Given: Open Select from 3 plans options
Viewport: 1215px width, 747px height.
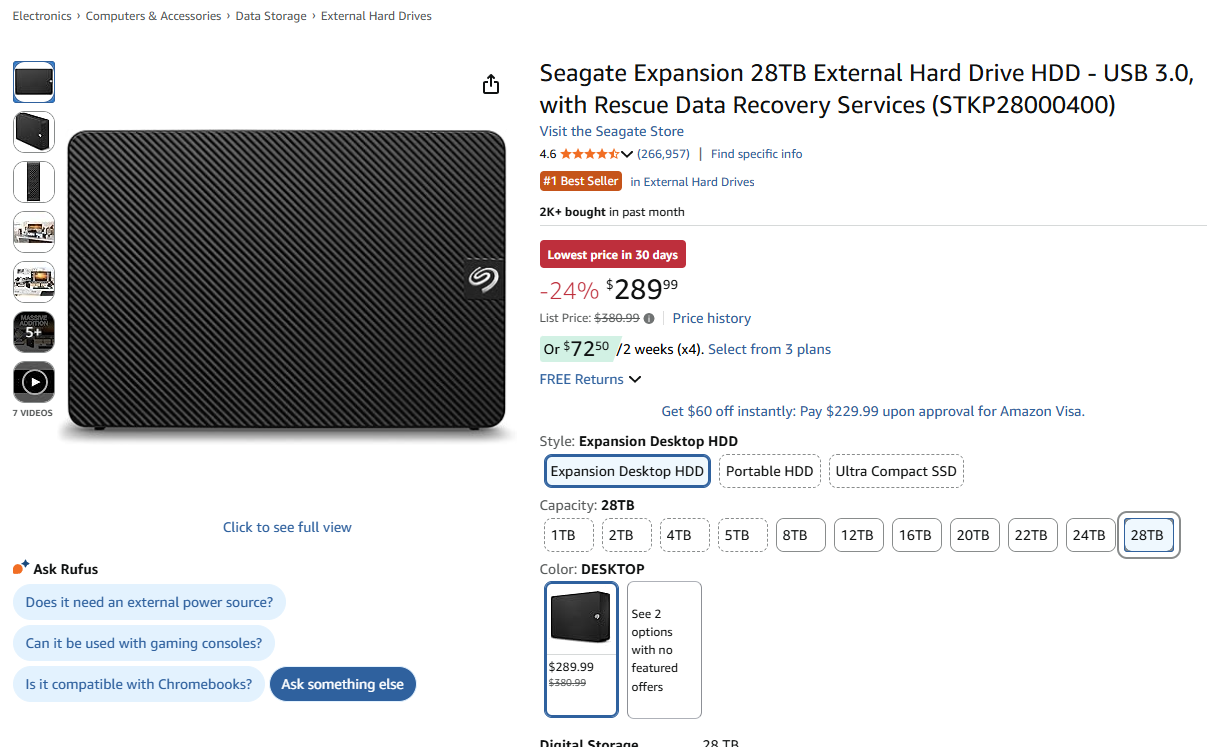Looking at the screenshot, I should 769,349.
